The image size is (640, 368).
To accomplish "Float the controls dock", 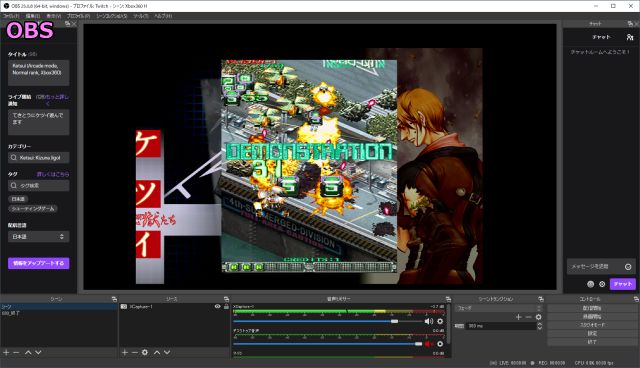I will tap(636, 299).
